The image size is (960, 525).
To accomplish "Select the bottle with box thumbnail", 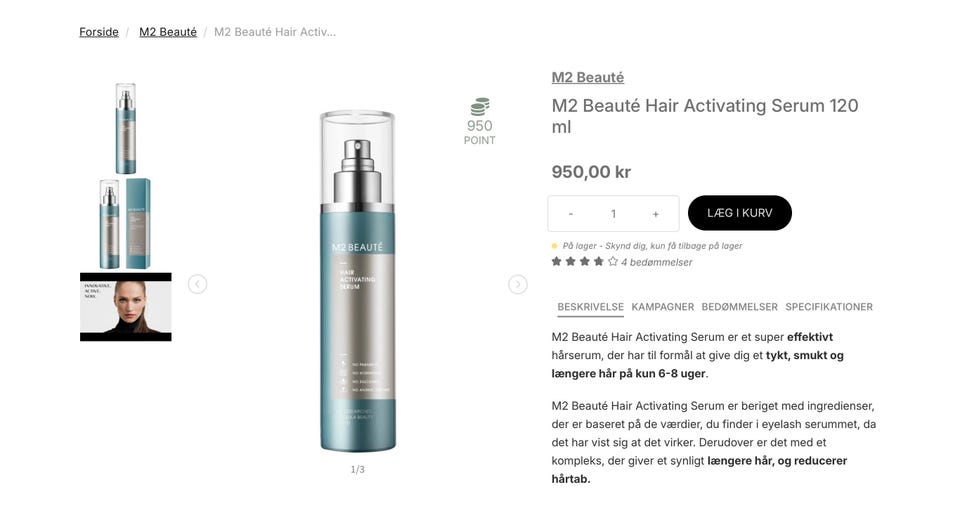I will point(126,224).
